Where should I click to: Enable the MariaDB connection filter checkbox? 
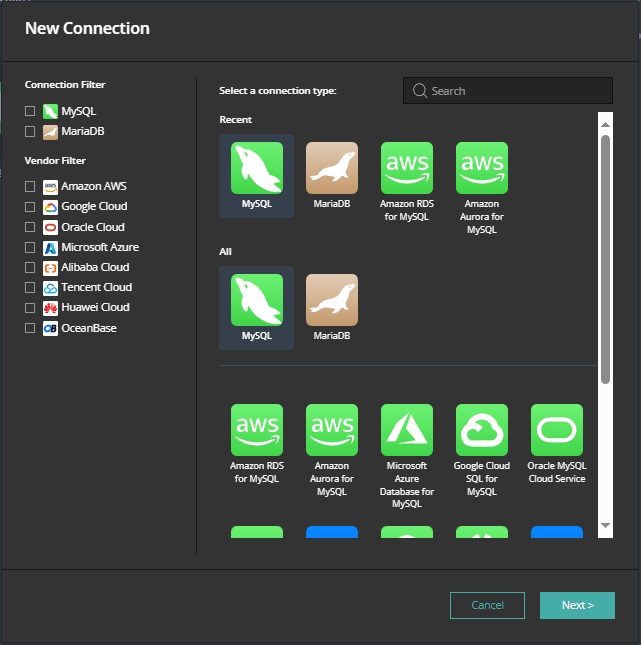(x=30, y=132)
